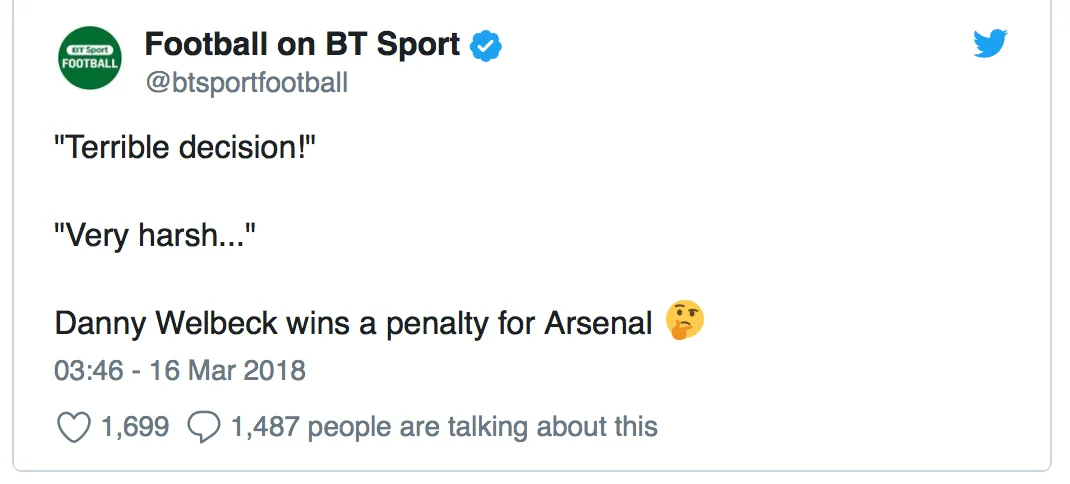Image resolution: width=1070 pixels, height=484 pixels.
Task: Click the blue verified badge
Action: (486, 46)
